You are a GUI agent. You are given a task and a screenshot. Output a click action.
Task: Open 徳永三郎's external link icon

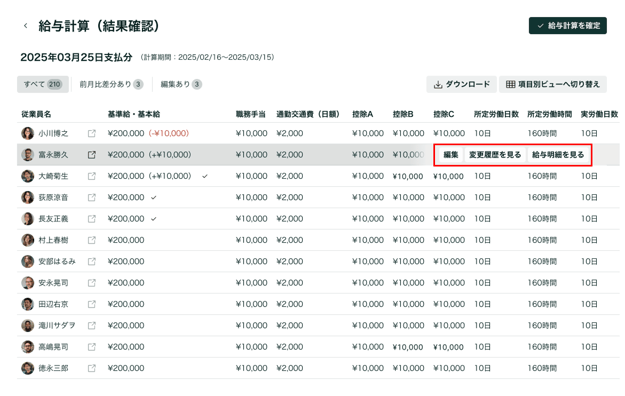point(92,368)
